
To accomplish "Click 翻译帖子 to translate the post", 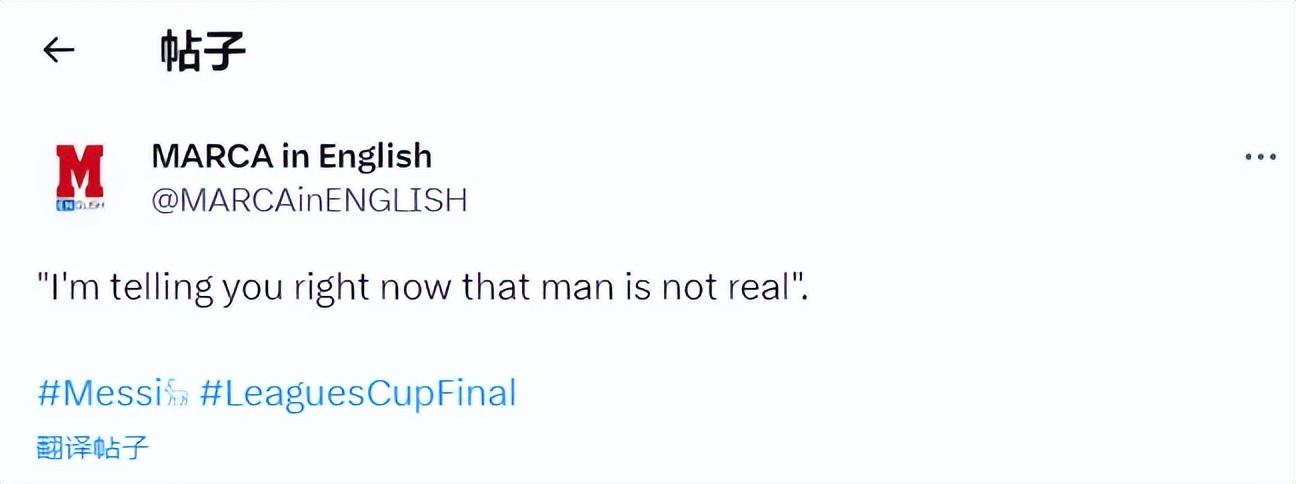I will click(x=93, y=447).
